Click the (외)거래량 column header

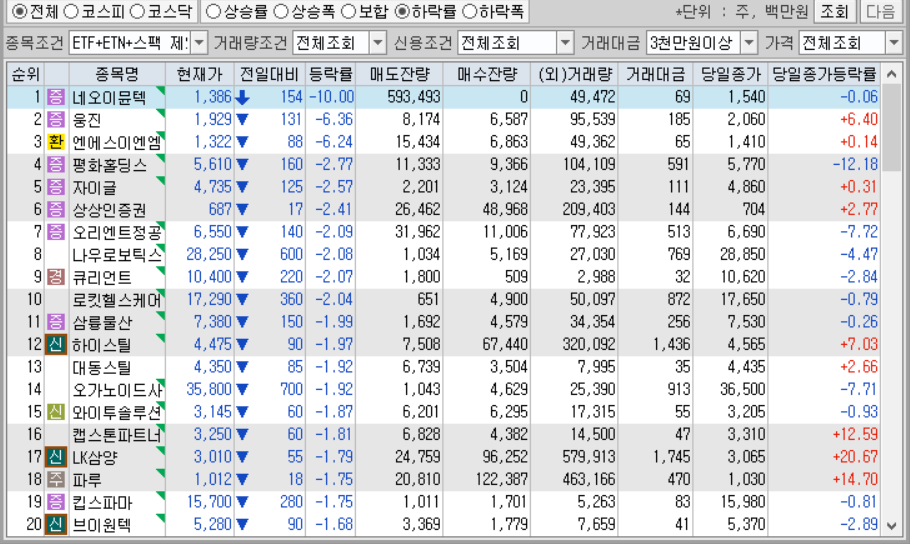[x=574, y=74]
